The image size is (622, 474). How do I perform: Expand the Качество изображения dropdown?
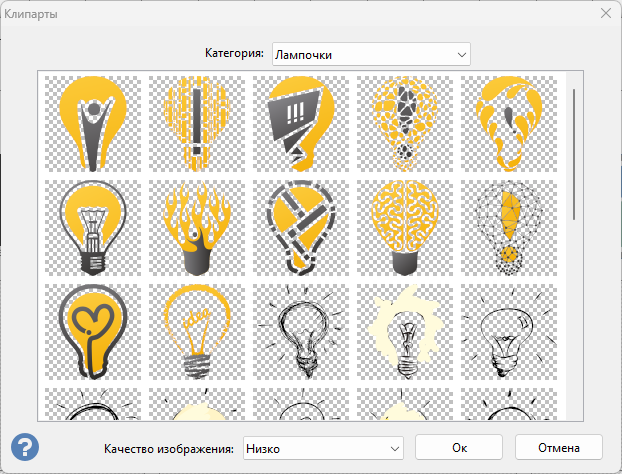pos(321,446)
